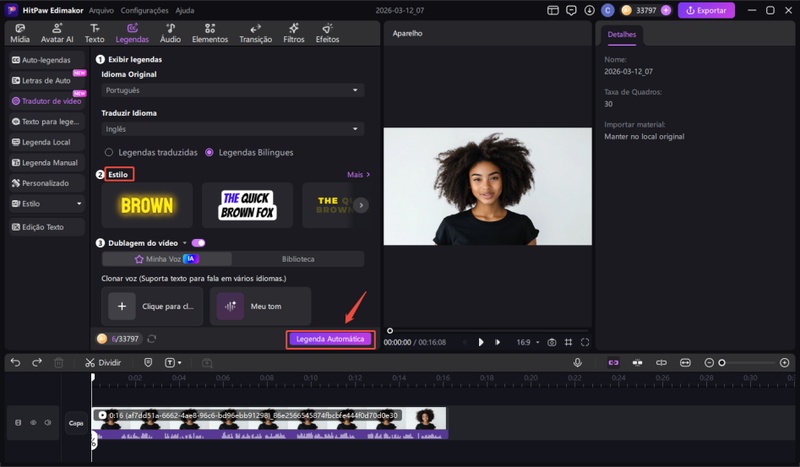Take a snapshot with the camera icon
This screenshot has height=467, width=800.
(551, 342)
